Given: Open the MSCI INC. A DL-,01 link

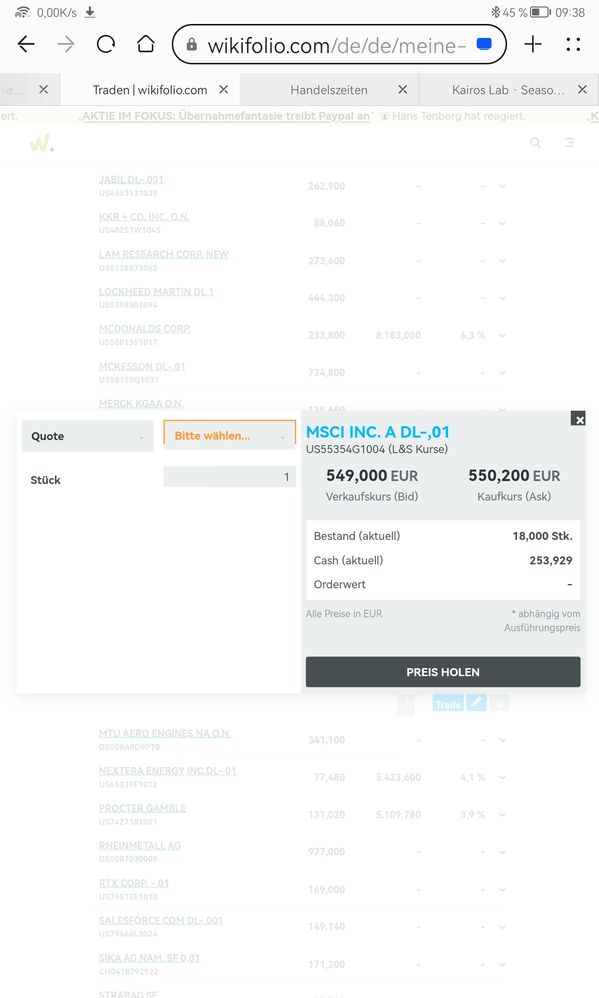Looking at the screenshot, I should (377, 432).
